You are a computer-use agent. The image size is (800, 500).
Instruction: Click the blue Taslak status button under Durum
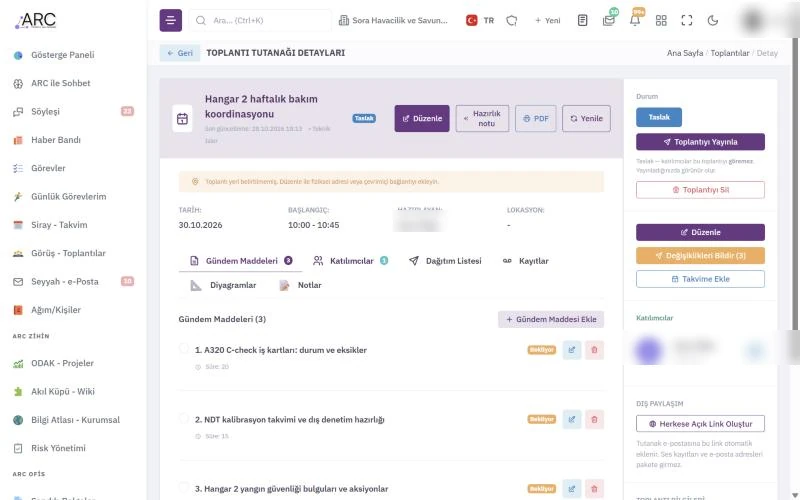point(659,117)
